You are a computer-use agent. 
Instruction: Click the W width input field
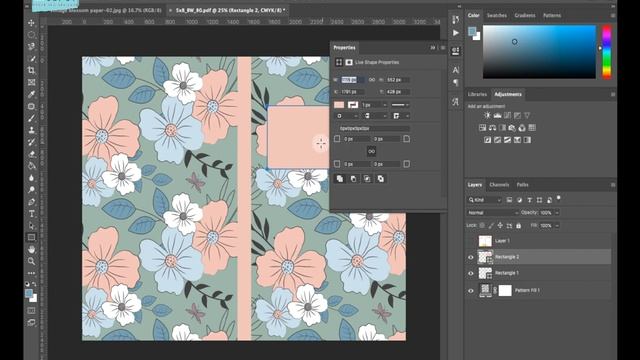pos(353,80)
